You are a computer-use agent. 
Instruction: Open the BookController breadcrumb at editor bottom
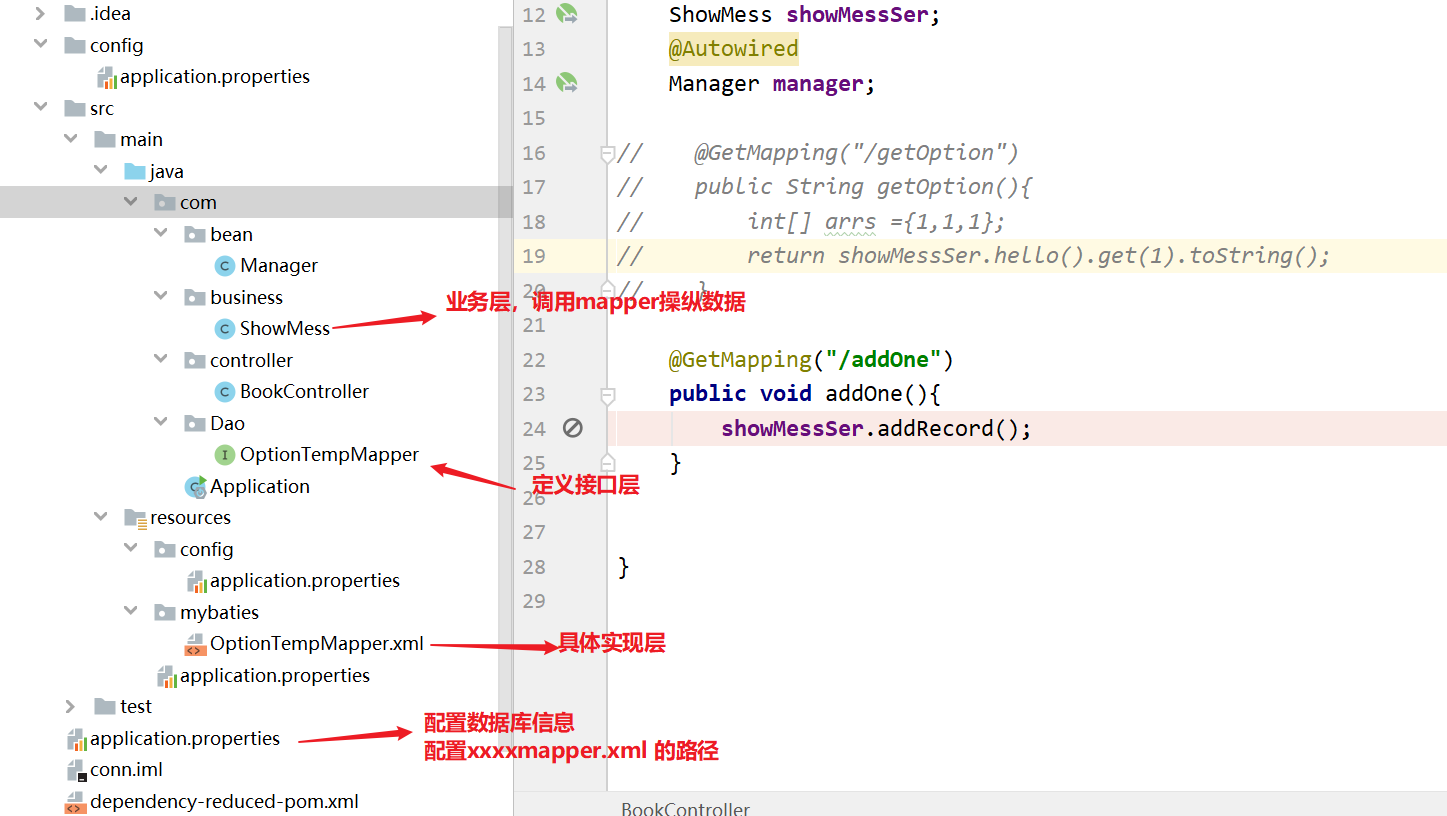pos(685,808)
